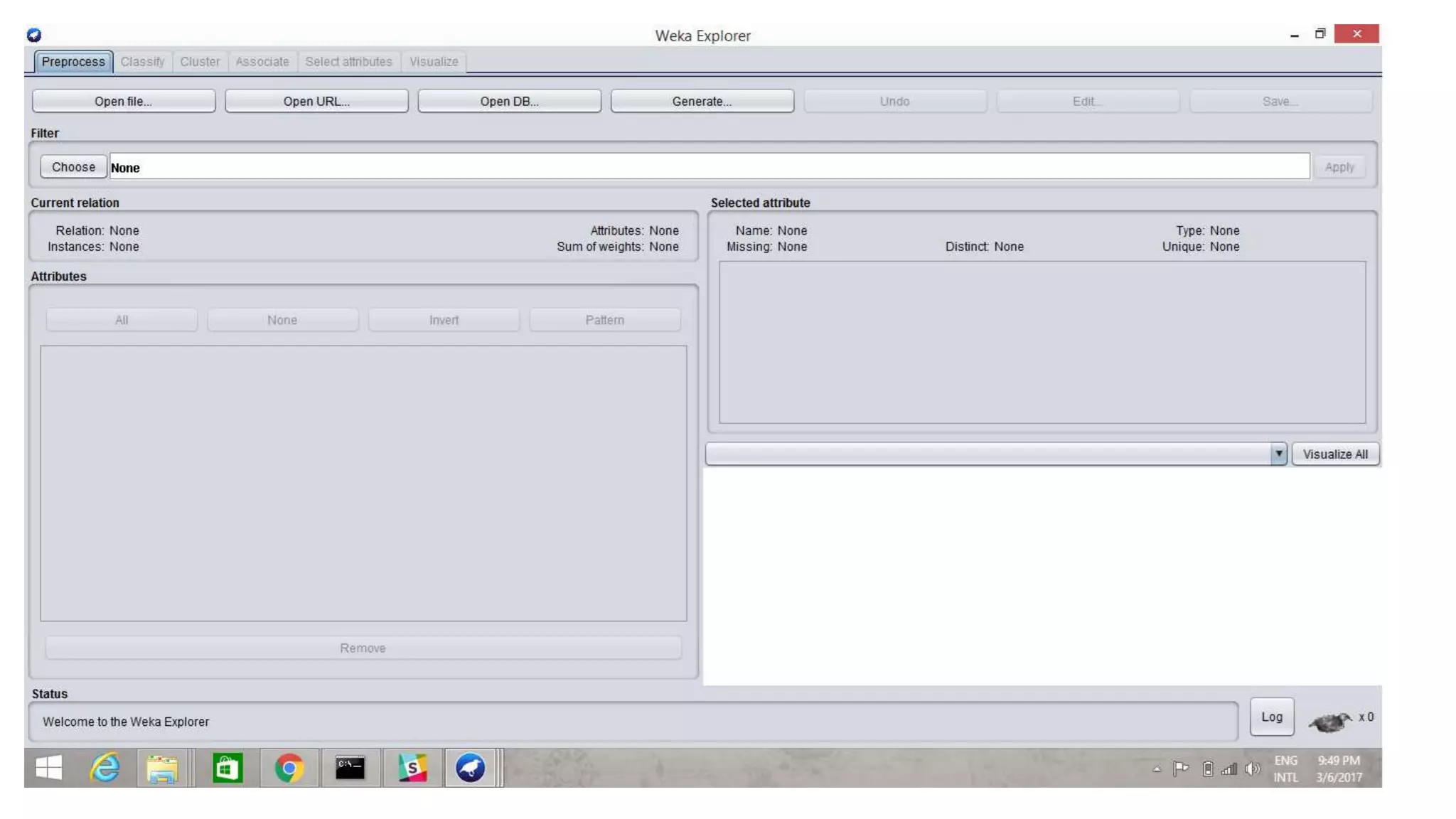Click the Save... button
Screen dimensions: 1456x819
[1280, 101]
